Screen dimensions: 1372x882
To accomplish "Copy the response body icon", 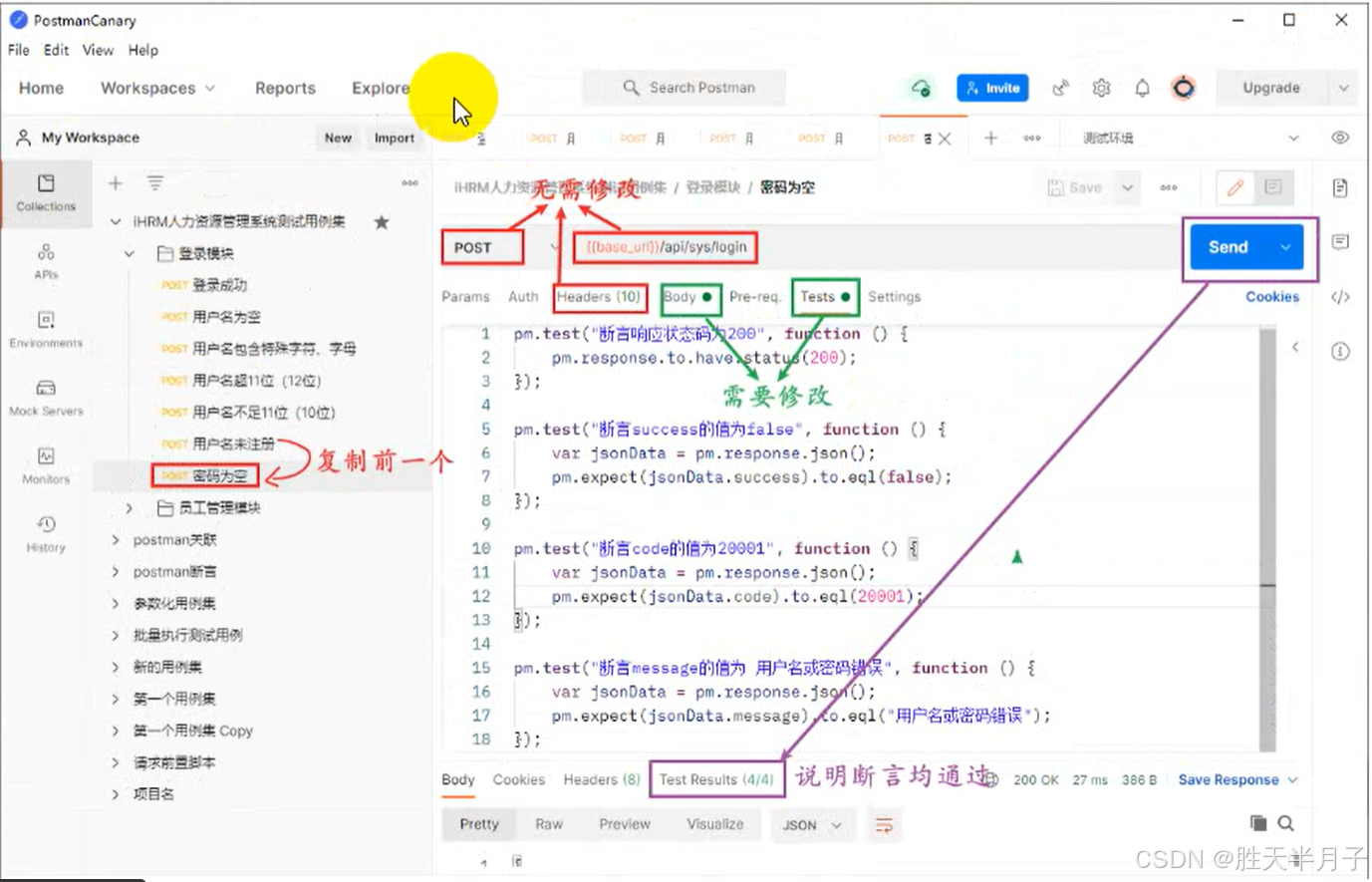I will pos(1258,823).
